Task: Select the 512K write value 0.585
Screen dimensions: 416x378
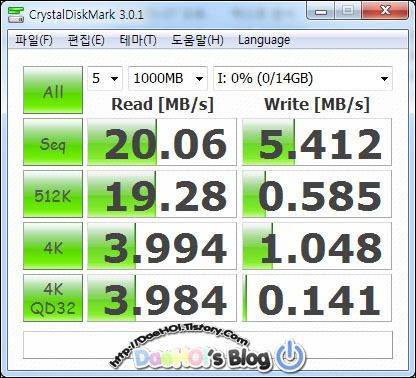Action: pos(317,194)
